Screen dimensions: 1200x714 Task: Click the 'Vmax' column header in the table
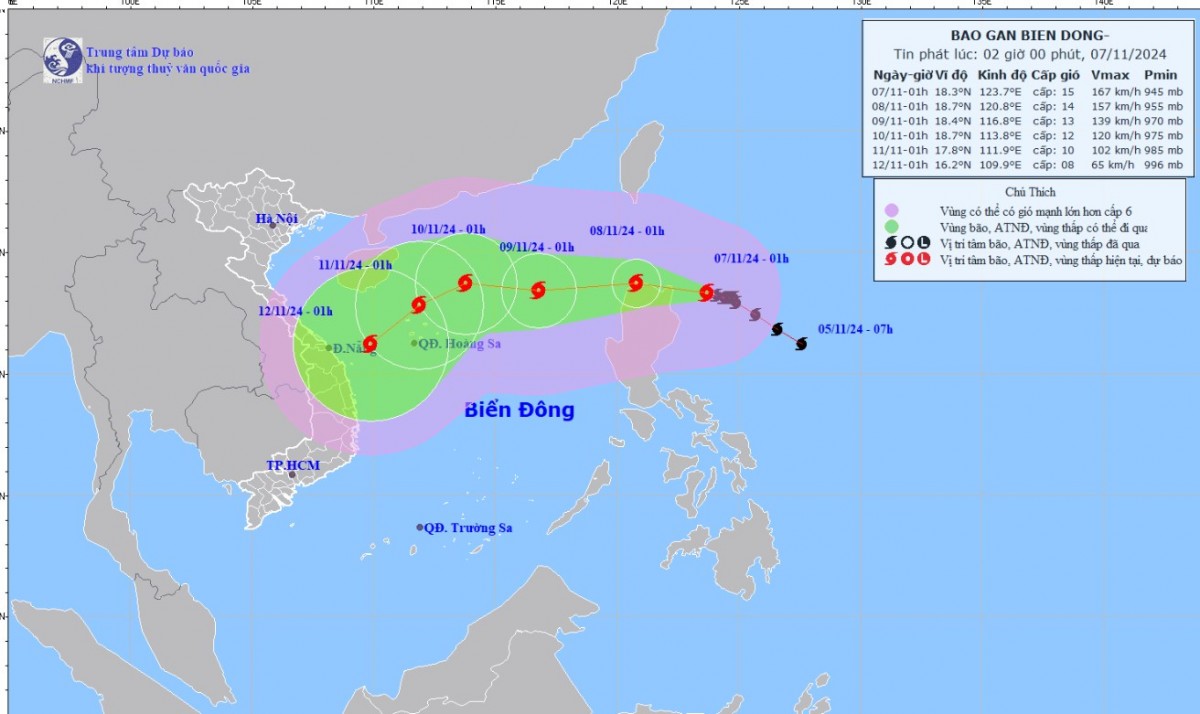[1108, 75]
